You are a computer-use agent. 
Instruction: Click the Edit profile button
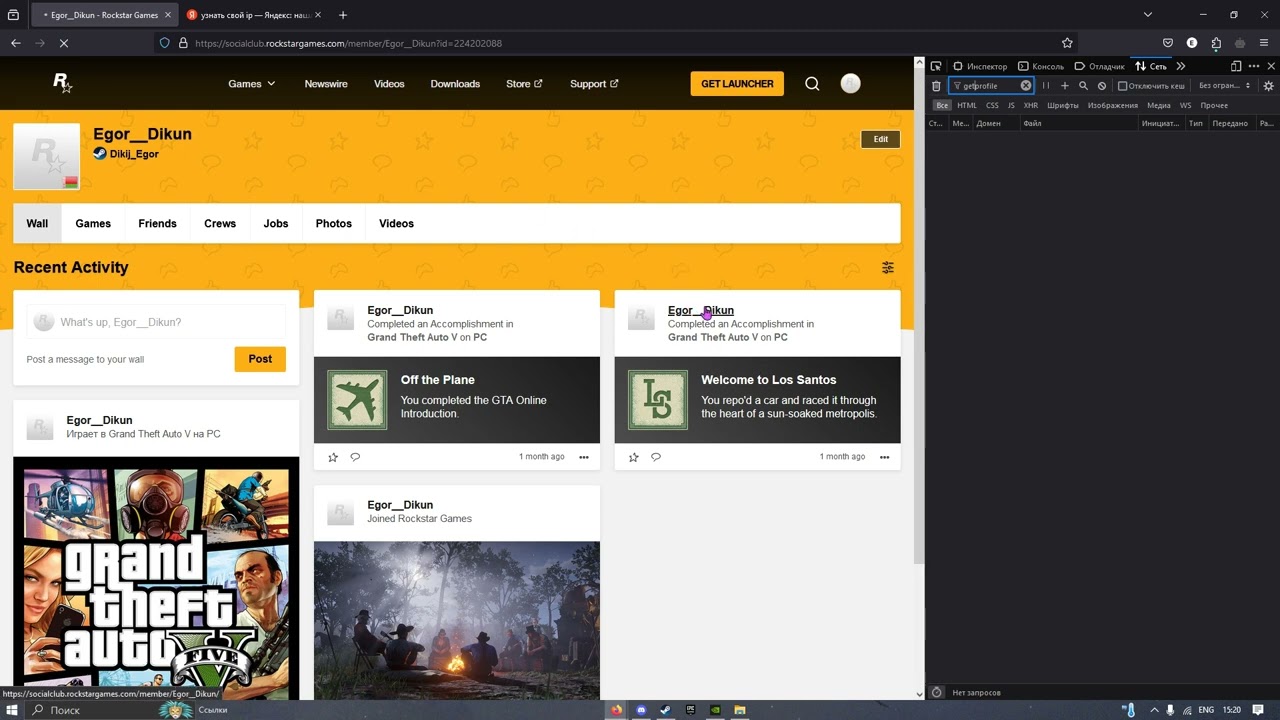pos(881,139)
